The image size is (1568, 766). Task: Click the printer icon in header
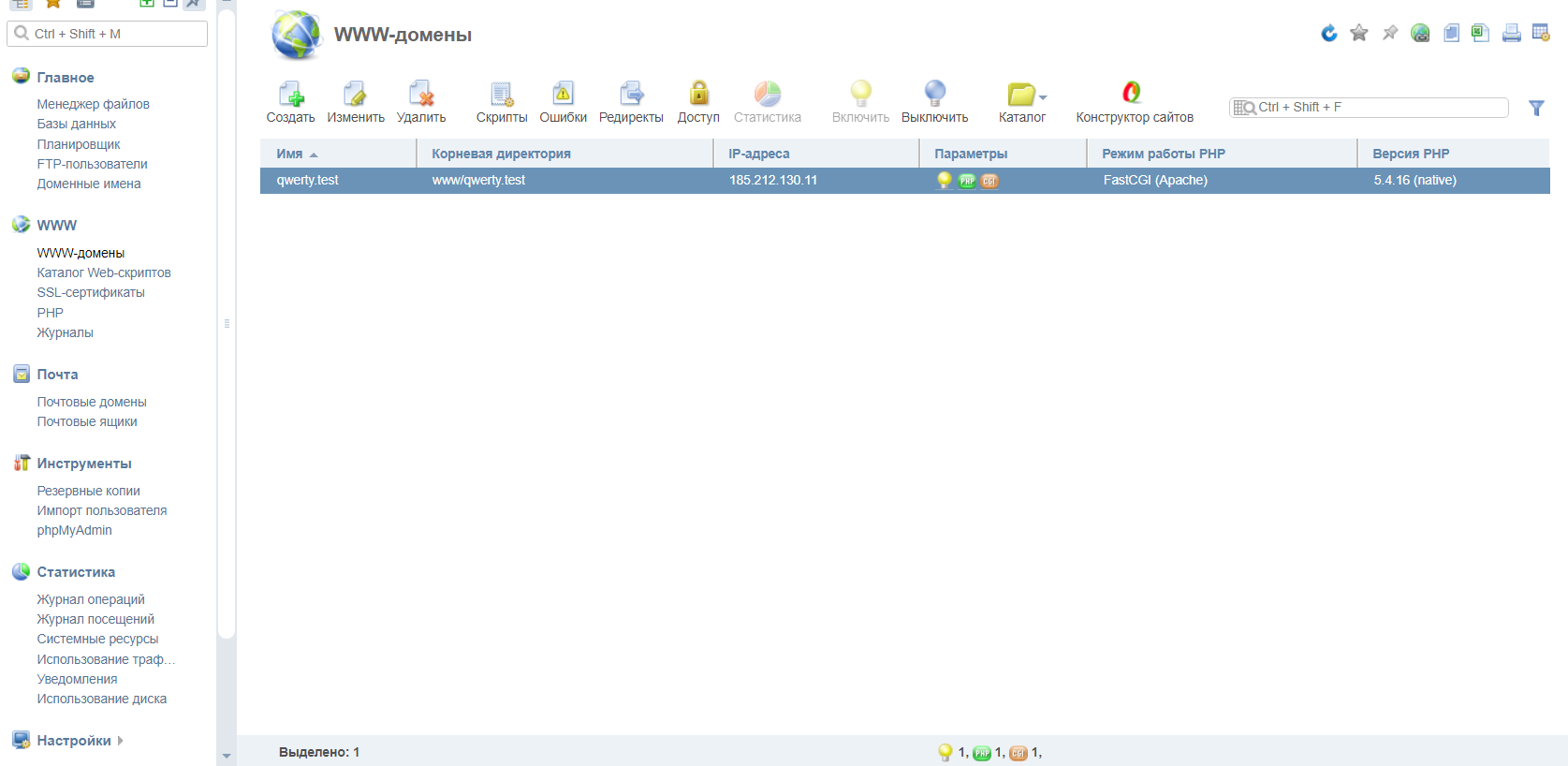(x=1511, y=34)
